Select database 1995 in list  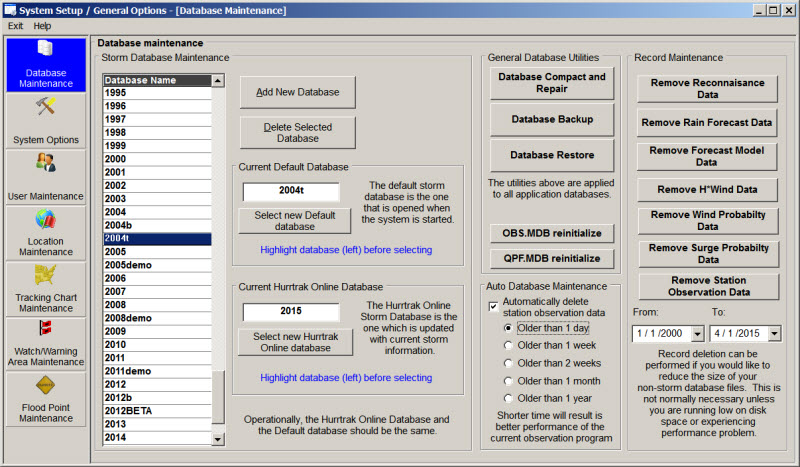point(157,93)
